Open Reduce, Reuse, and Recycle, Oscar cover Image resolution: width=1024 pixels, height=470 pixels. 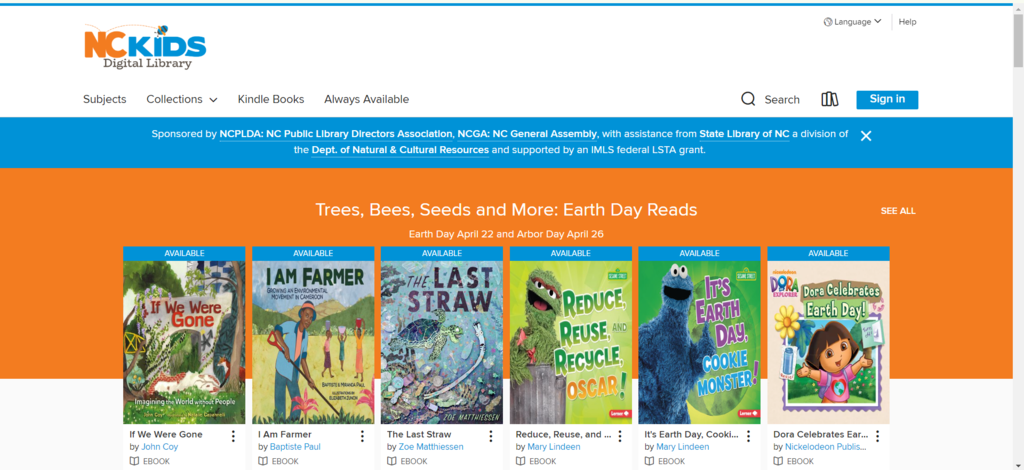point(571,343)
